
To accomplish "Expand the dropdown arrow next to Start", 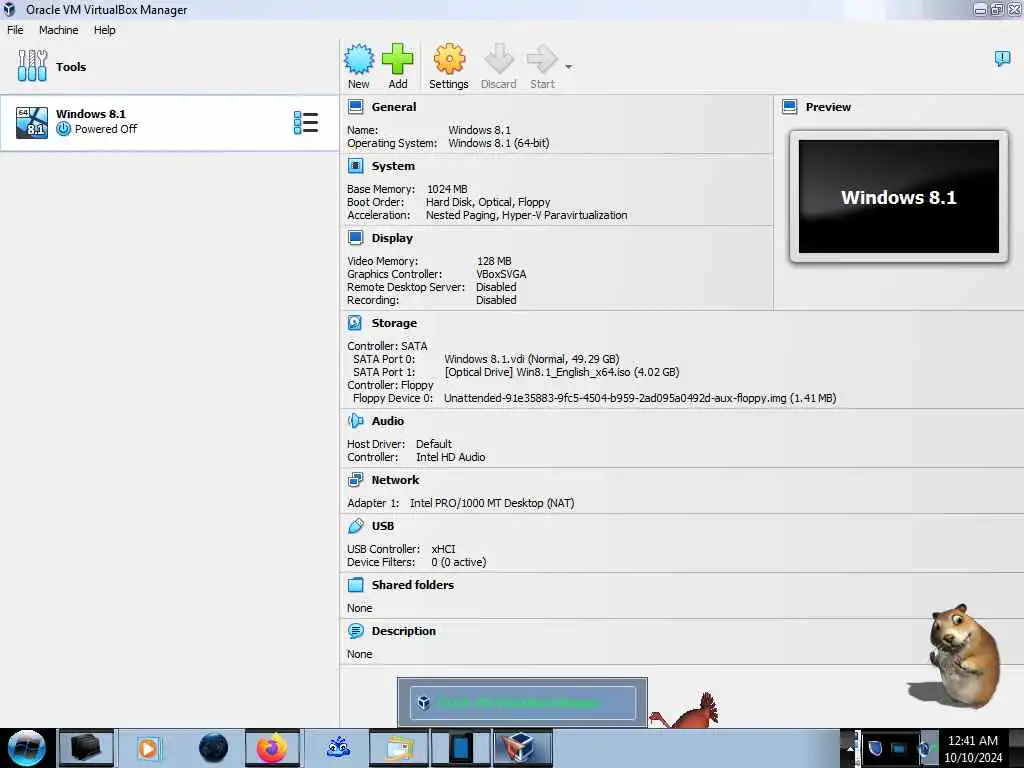I will point(568,67).
